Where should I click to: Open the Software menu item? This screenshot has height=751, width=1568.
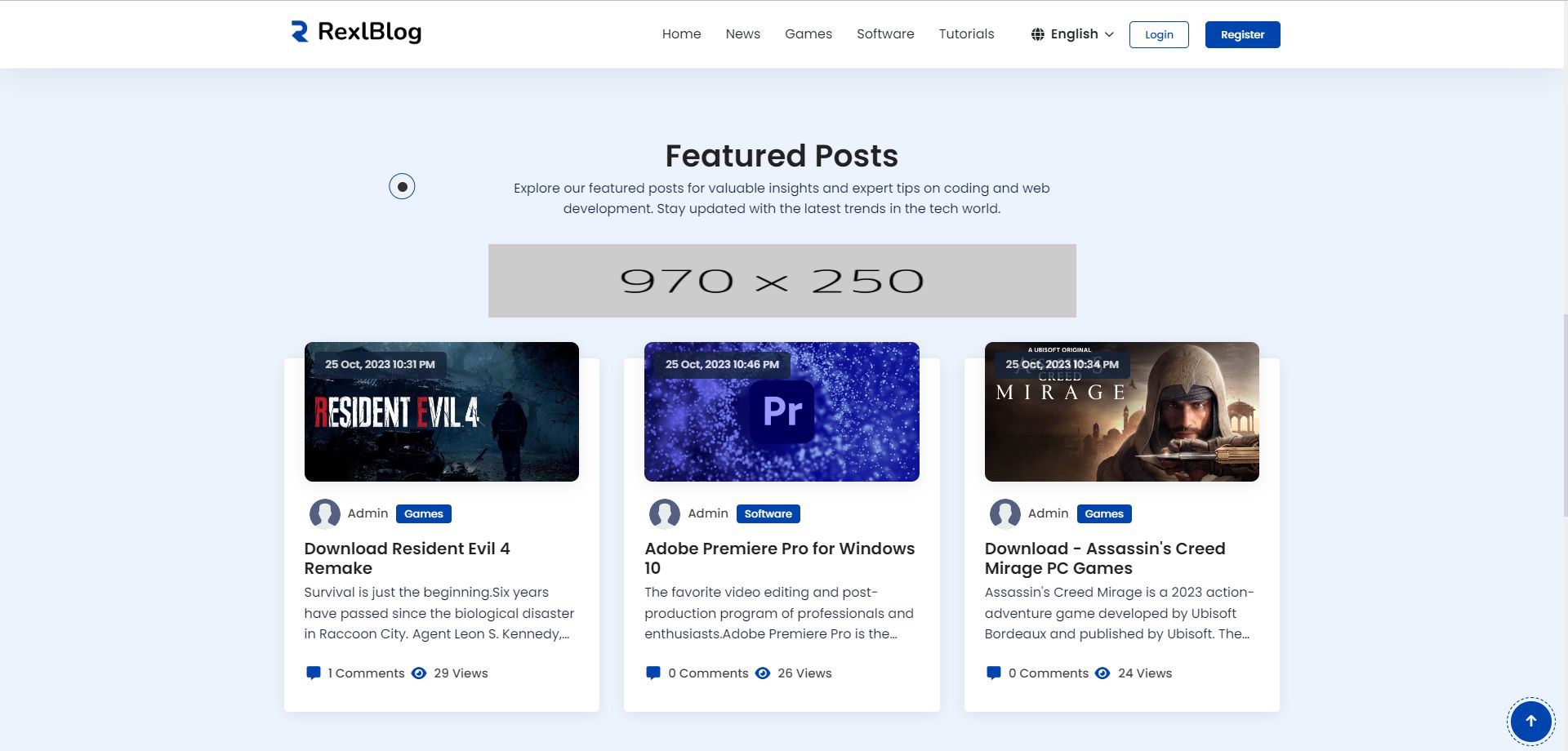(x=885, y=34)
